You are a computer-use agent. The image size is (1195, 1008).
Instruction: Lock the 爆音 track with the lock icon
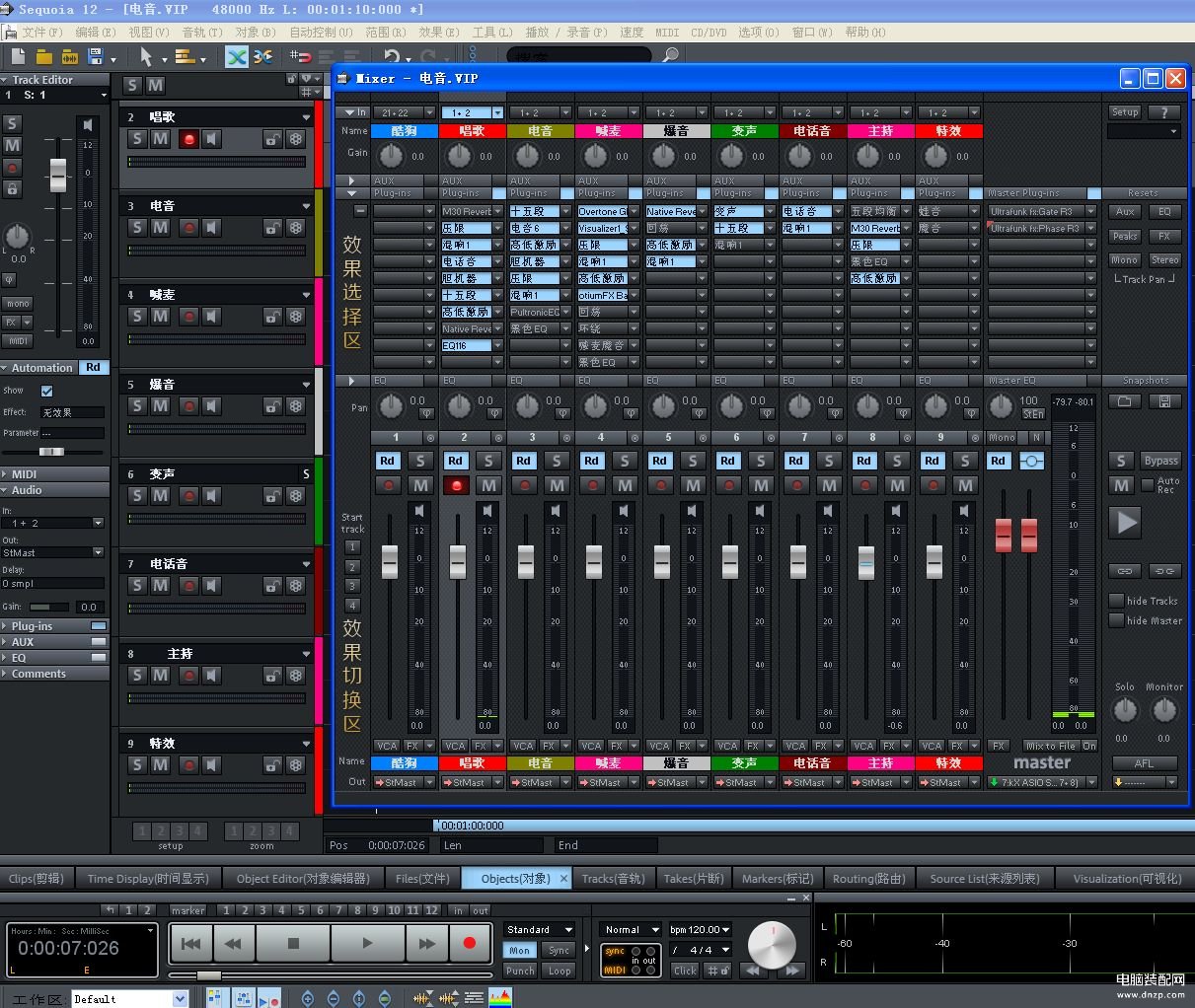point(271,406)
